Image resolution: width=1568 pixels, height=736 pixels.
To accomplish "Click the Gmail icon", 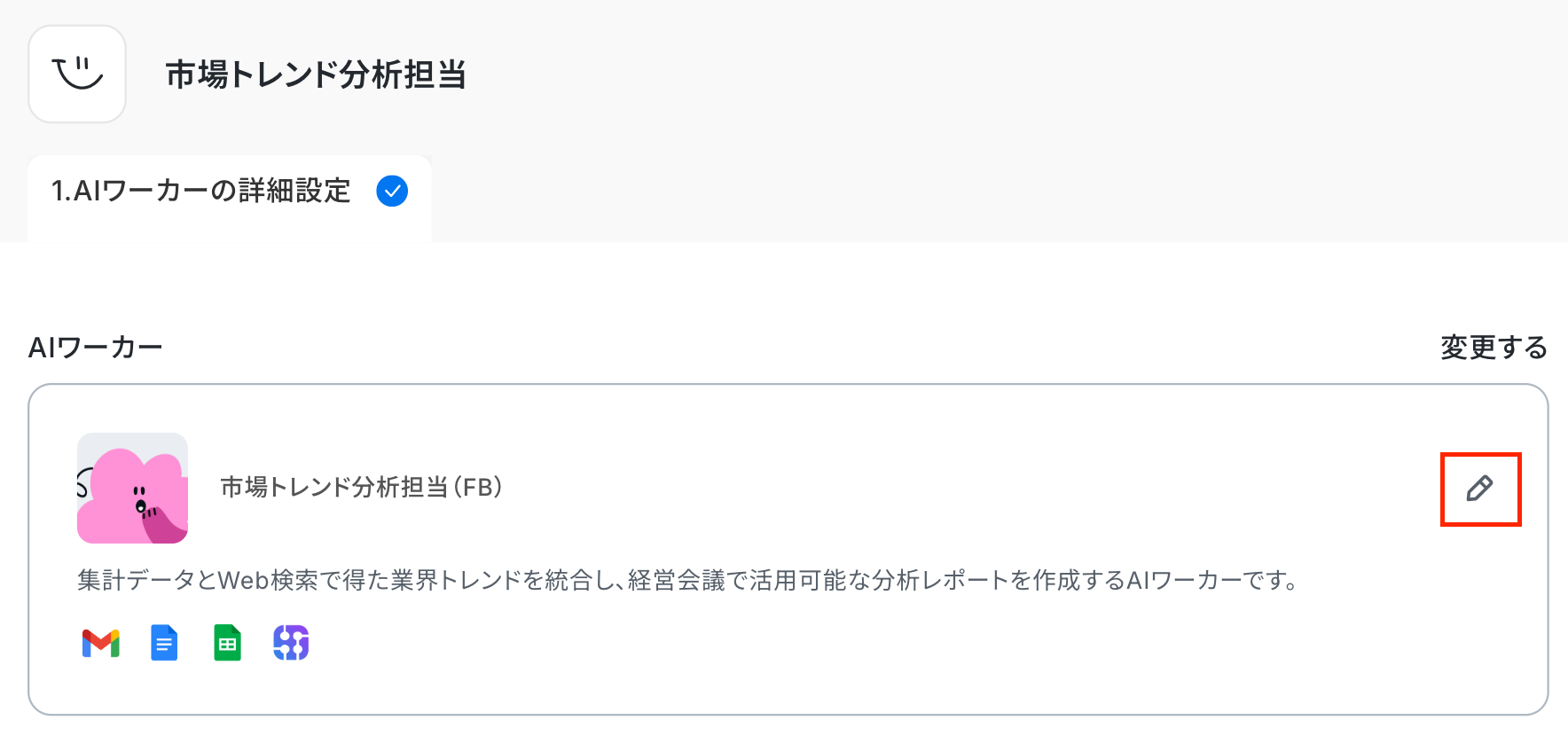I will coord(101,643).
